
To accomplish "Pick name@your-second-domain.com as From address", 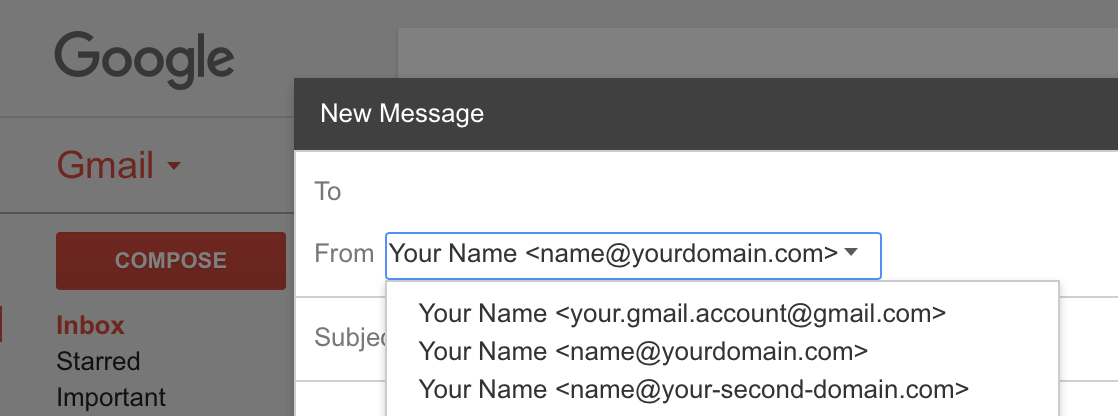I will click(693, 389).
